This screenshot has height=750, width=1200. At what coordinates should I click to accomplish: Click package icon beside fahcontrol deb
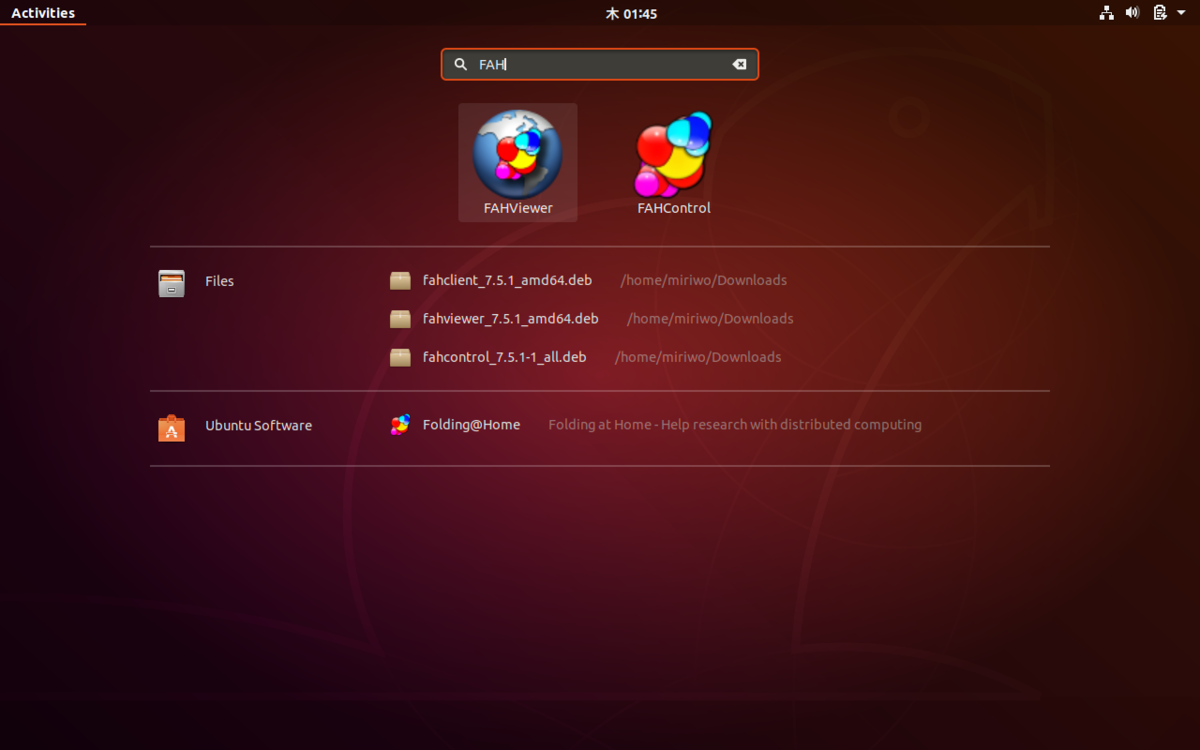(400, 357)
